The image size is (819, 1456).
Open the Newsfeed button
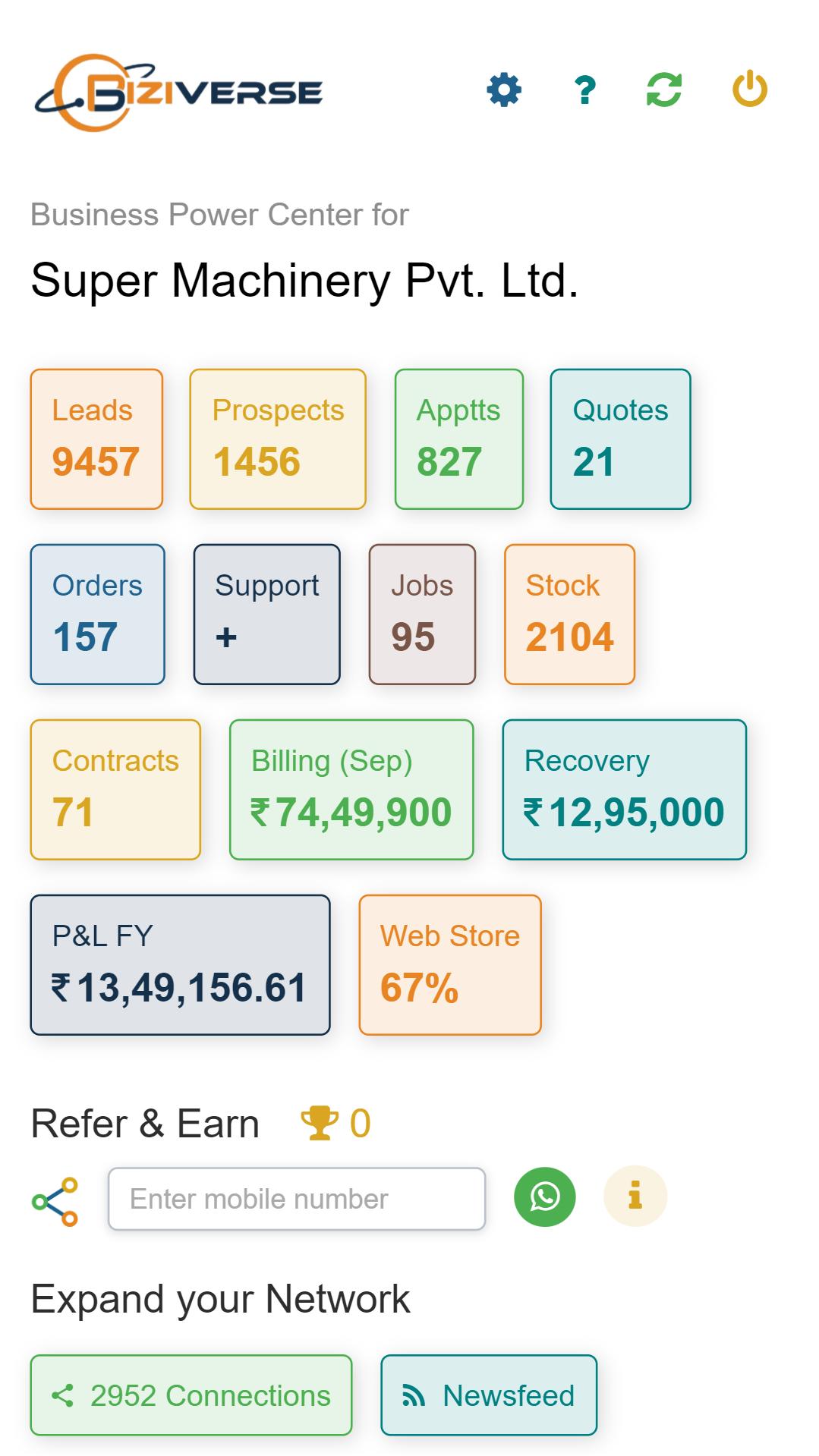[x=489, y=1395]
